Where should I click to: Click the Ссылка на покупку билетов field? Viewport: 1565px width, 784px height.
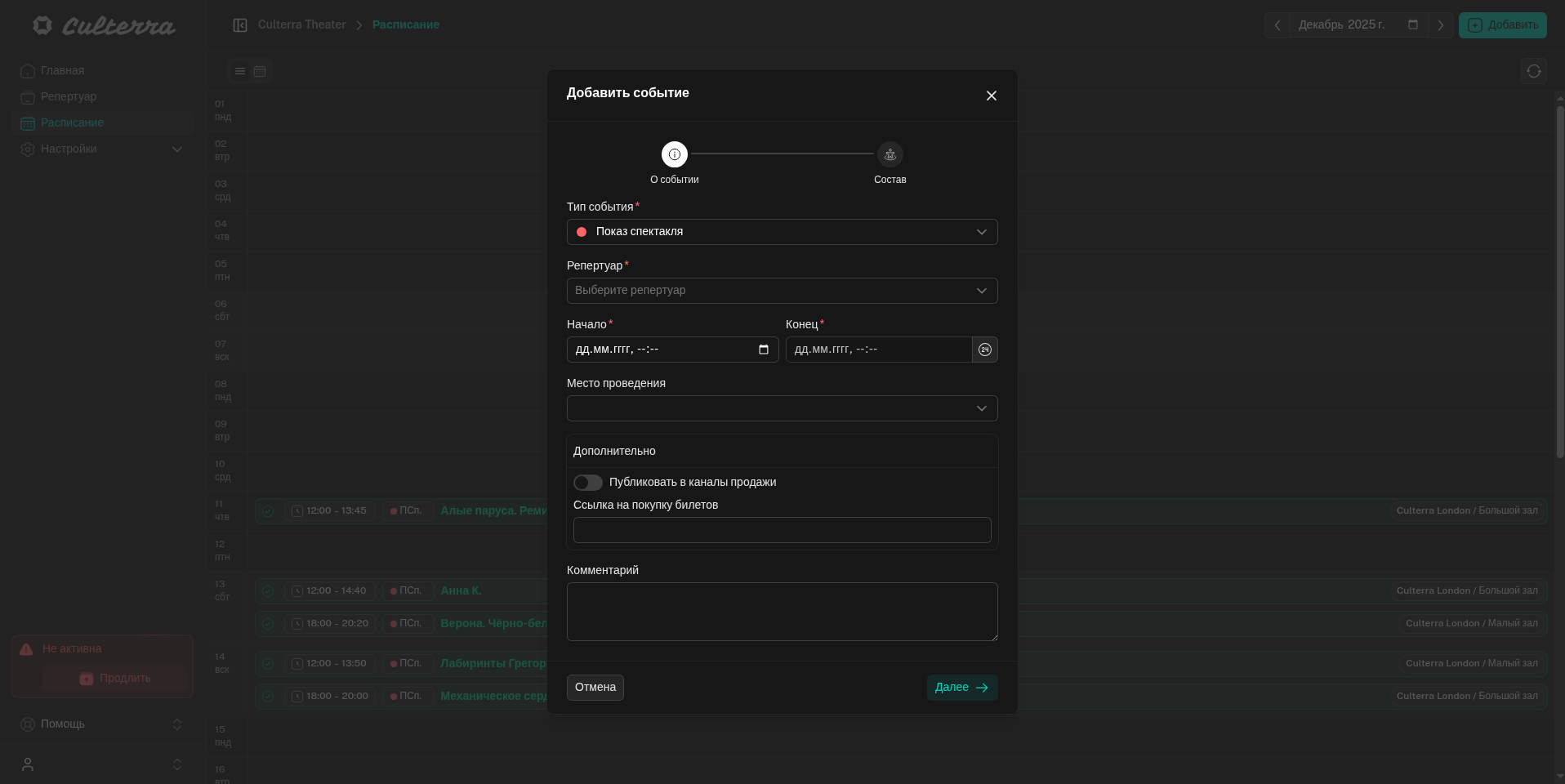coord(782,530)
